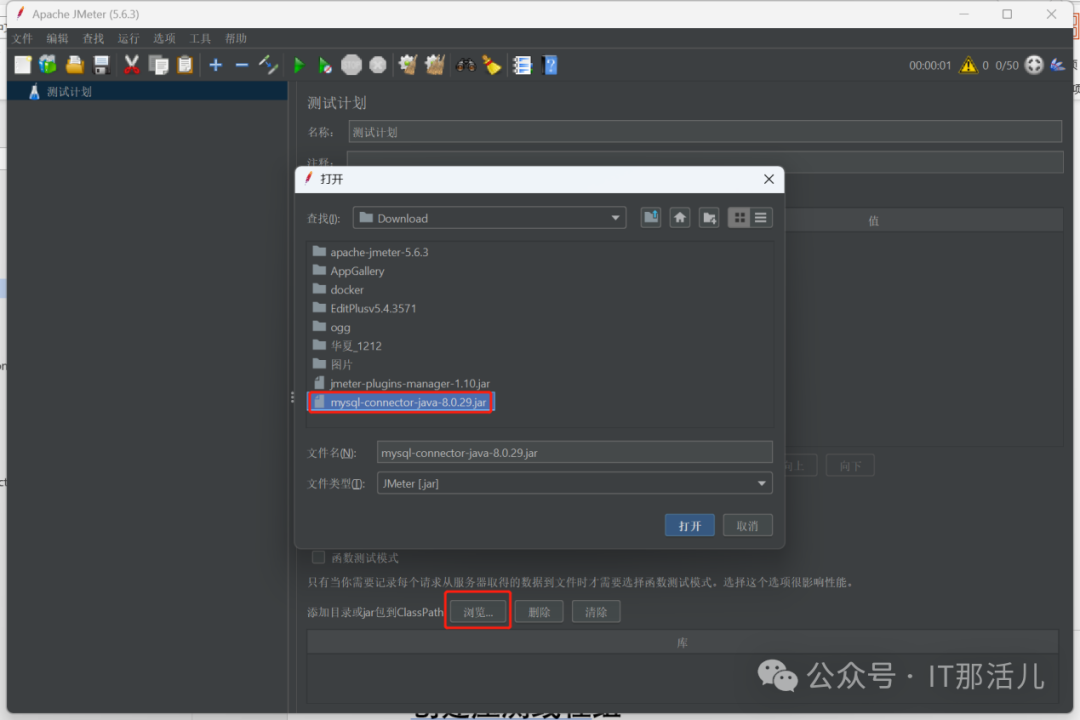Open the Templates icon in toolbar
1080x720 pixels.
(48, 65)
